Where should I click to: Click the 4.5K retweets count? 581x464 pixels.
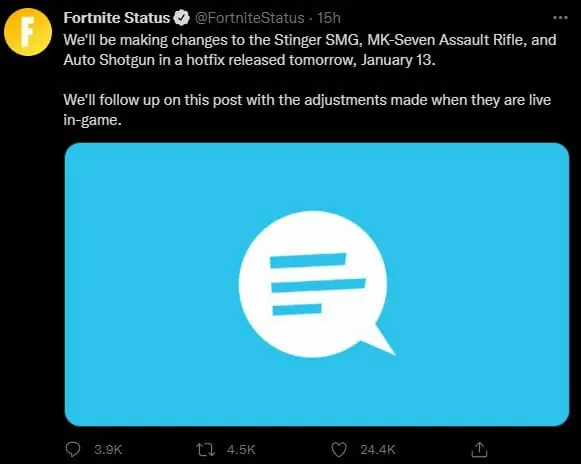tap(241, 450)
